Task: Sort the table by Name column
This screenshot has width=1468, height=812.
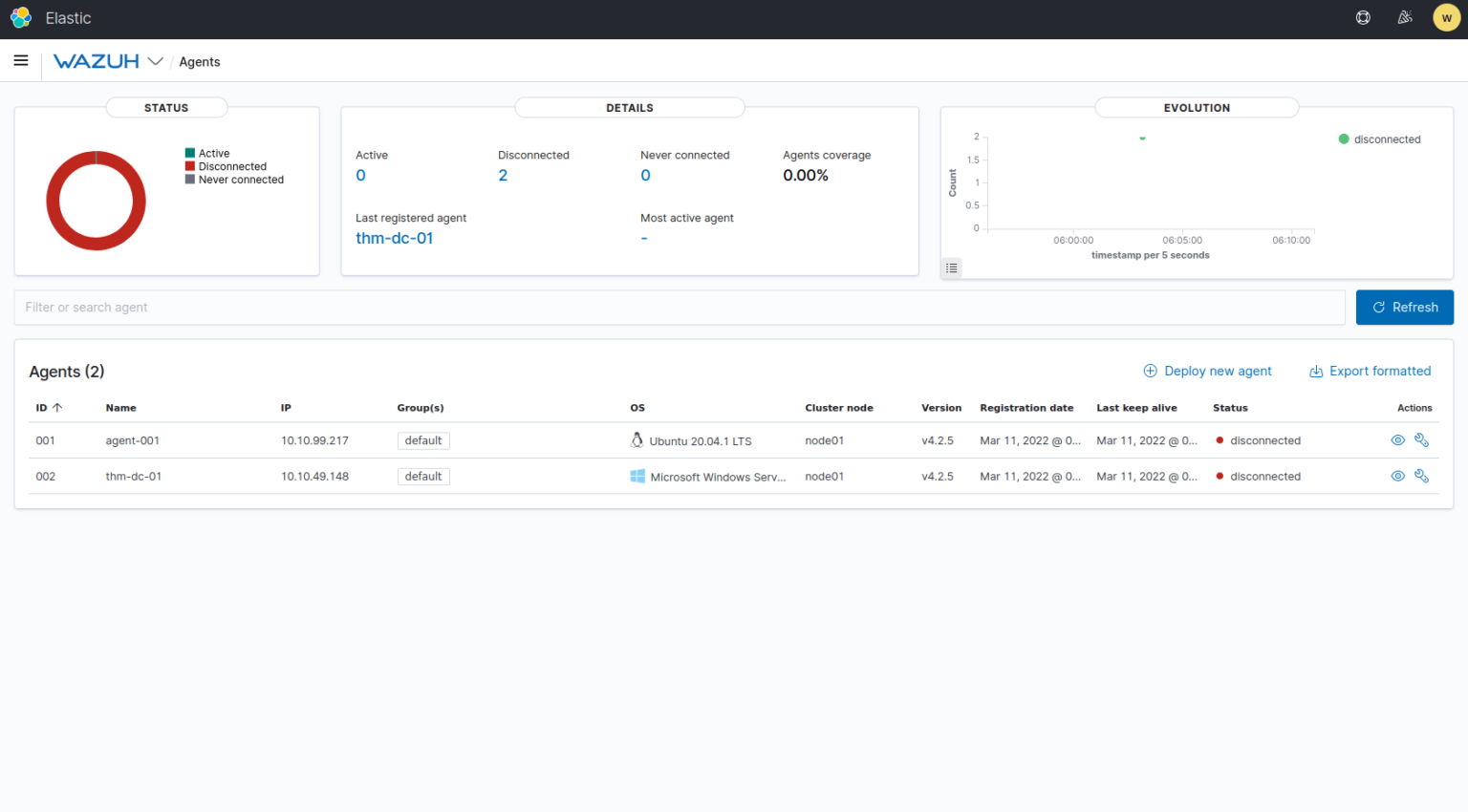Action: coord(120,408)
